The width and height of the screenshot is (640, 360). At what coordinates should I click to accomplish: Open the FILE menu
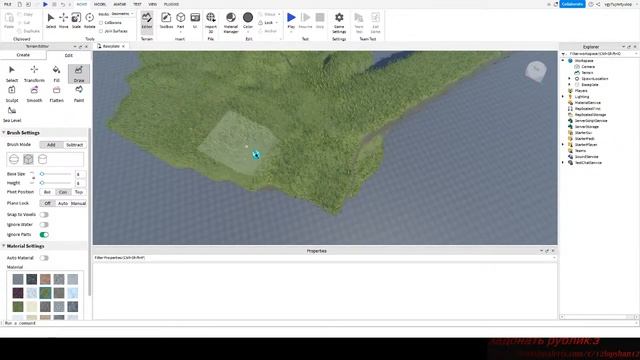(x=8, y=4)
